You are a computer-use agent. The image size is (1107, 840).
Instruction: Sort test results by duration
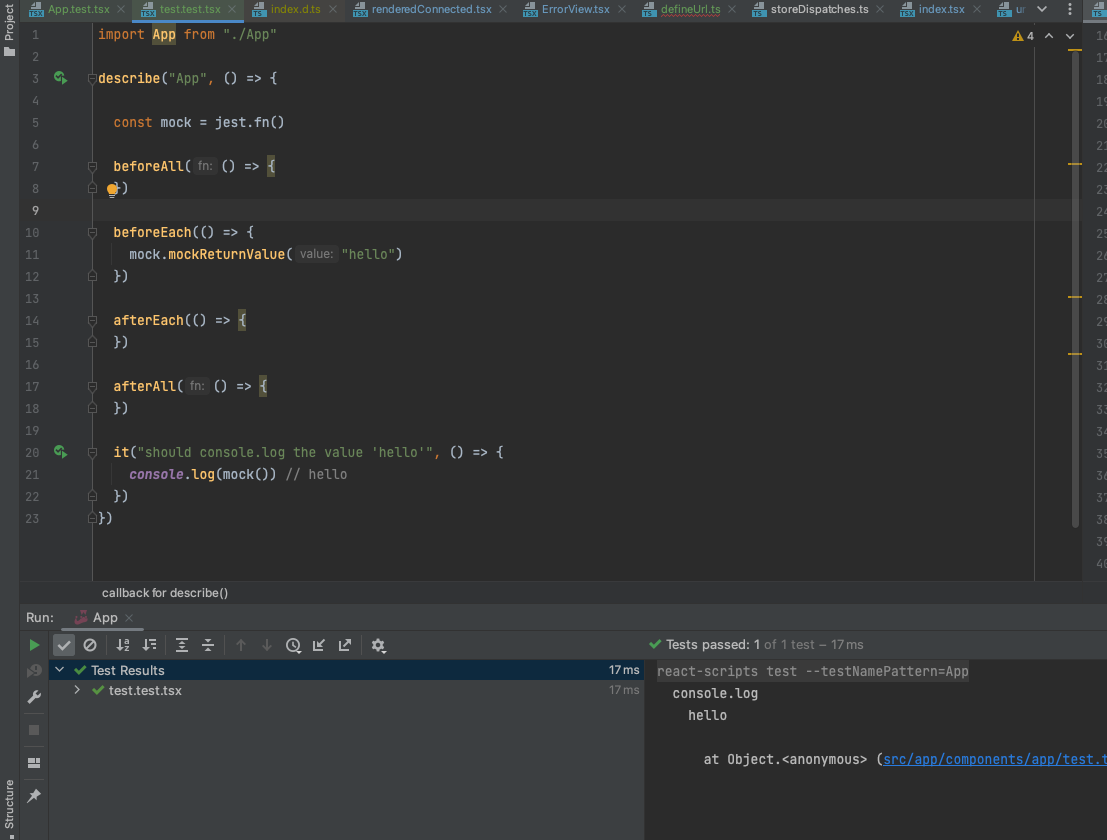pyautogui.click(x=149, y=646)
